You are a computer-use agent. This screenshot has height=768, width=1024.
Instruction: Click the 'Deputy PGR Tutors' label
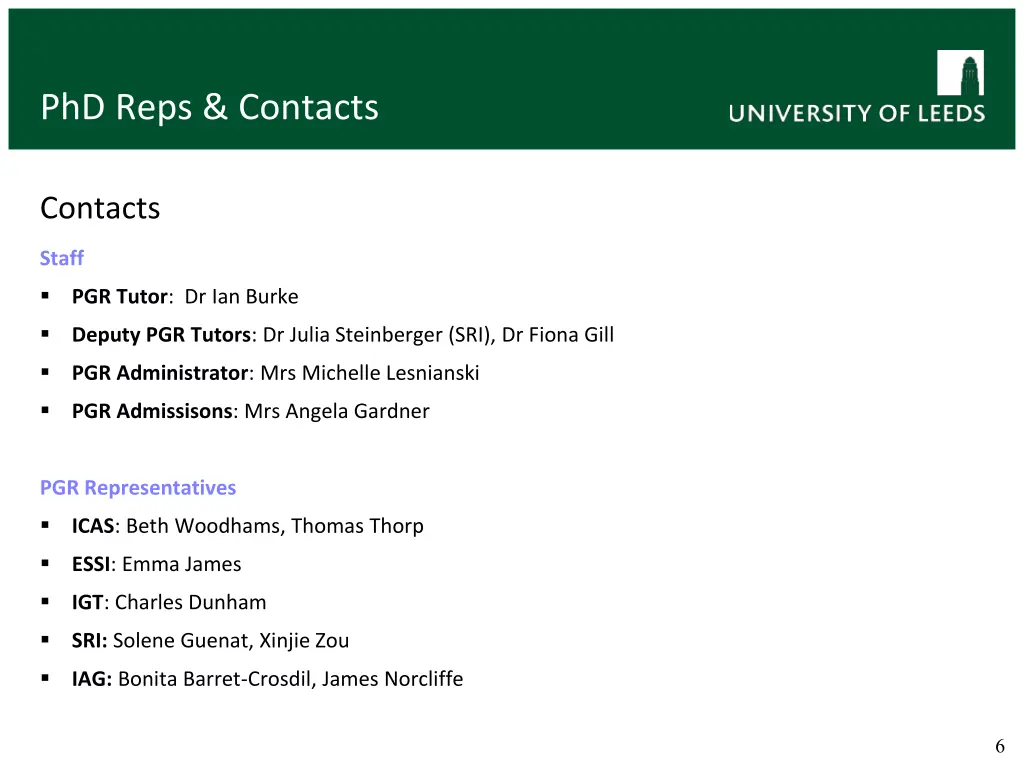[161, 334]
